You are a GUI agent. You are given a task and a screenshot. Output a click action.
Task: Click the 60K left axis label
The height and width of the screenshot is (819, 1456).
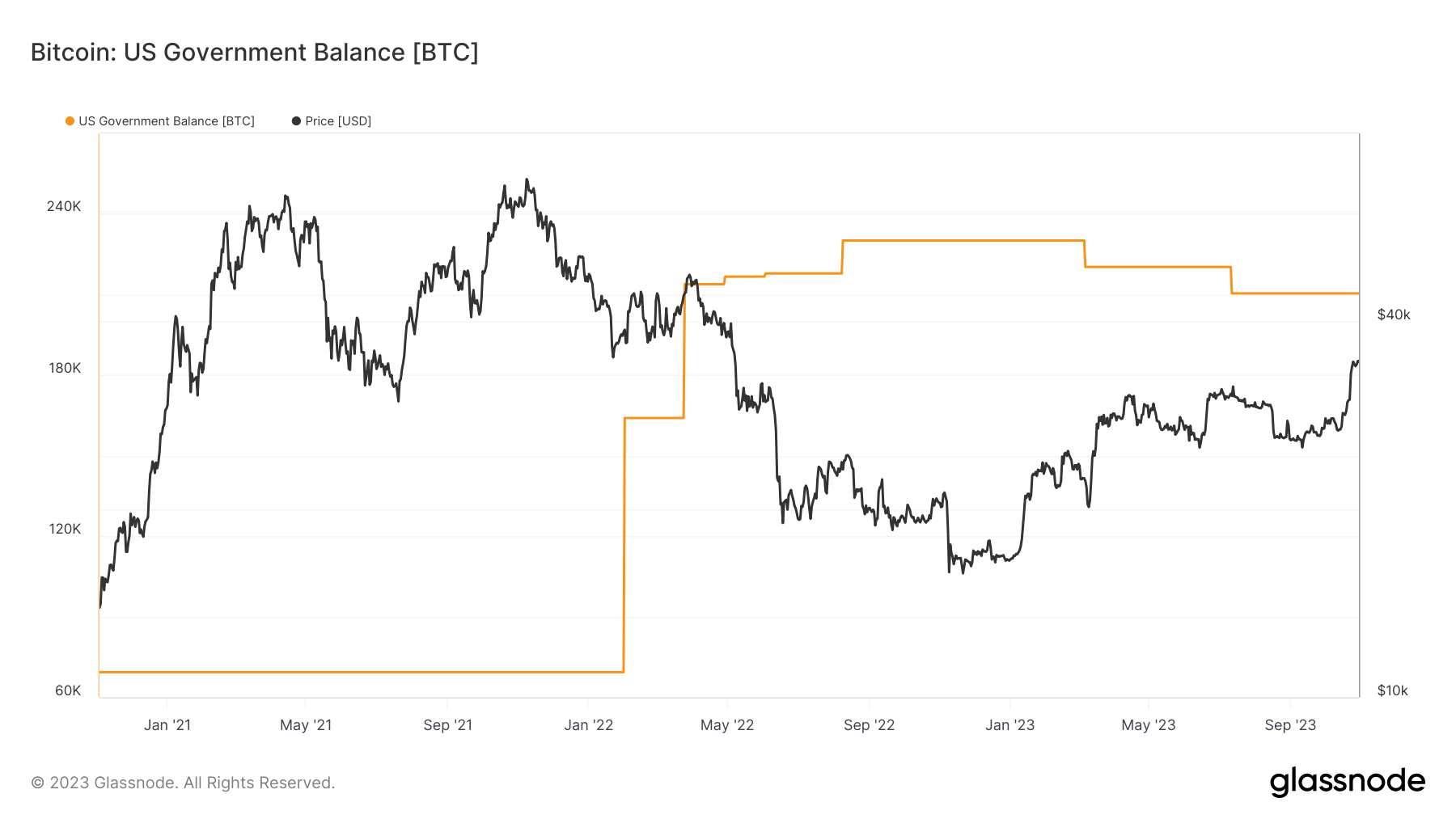coord(68,690)
